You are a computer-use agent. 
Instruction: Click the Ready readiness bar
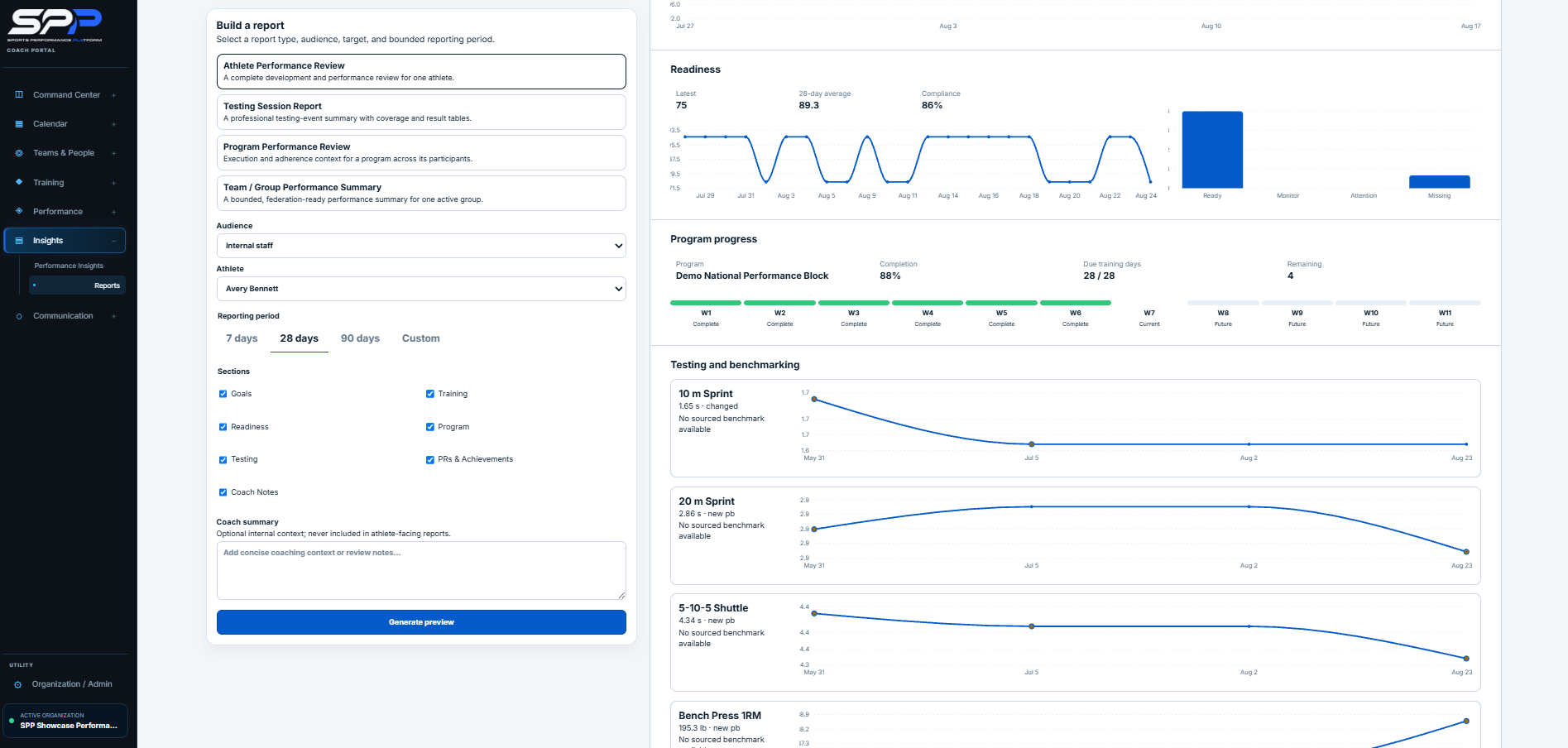[1212, 150]
